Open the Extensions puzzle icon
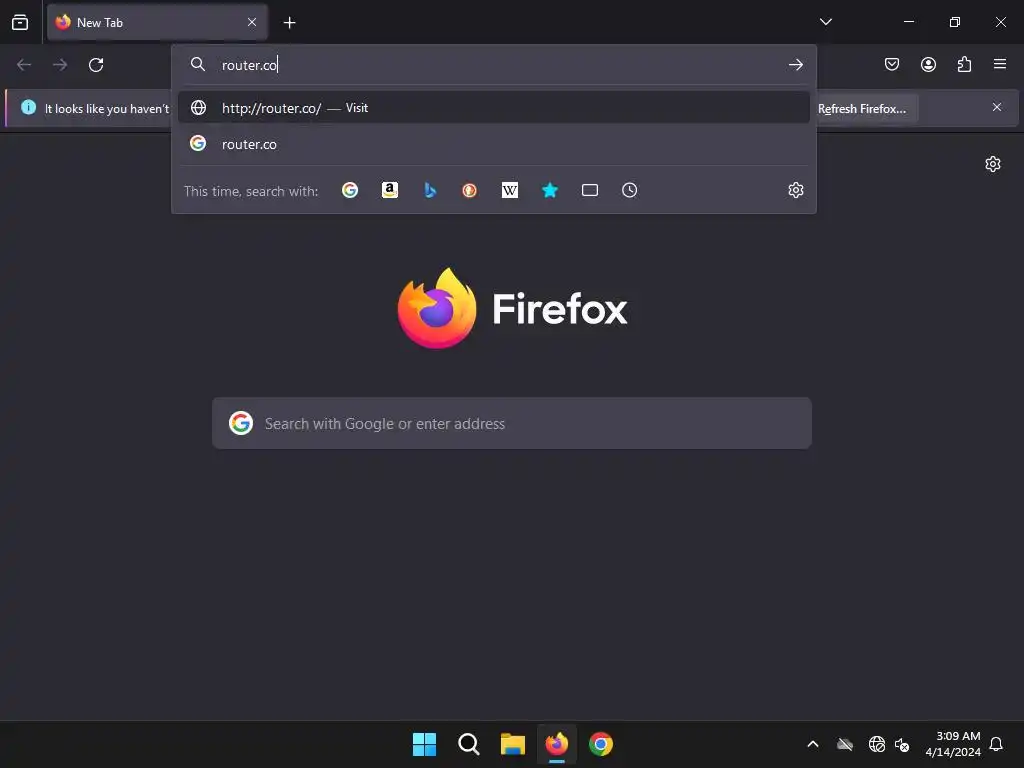1024x768 pixels. [x=964, y=64]
